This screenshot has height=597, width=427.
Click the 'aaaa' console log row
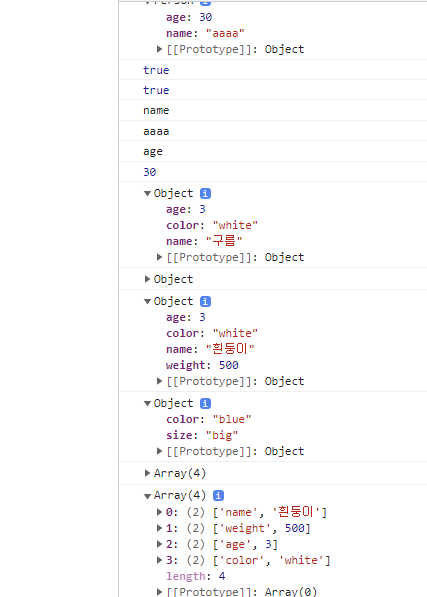273,131
